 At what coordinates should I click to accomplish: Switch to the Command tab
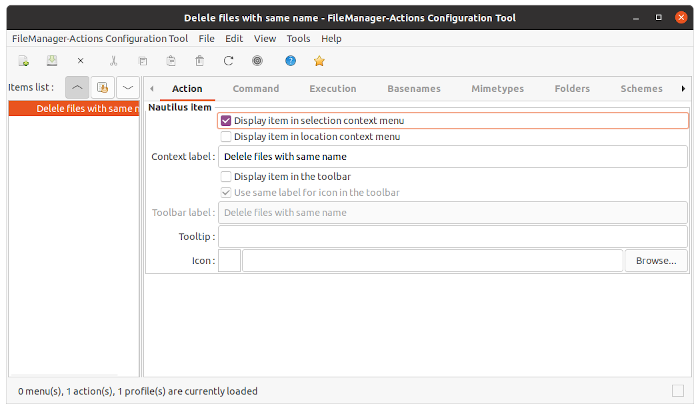pos(256,89)
